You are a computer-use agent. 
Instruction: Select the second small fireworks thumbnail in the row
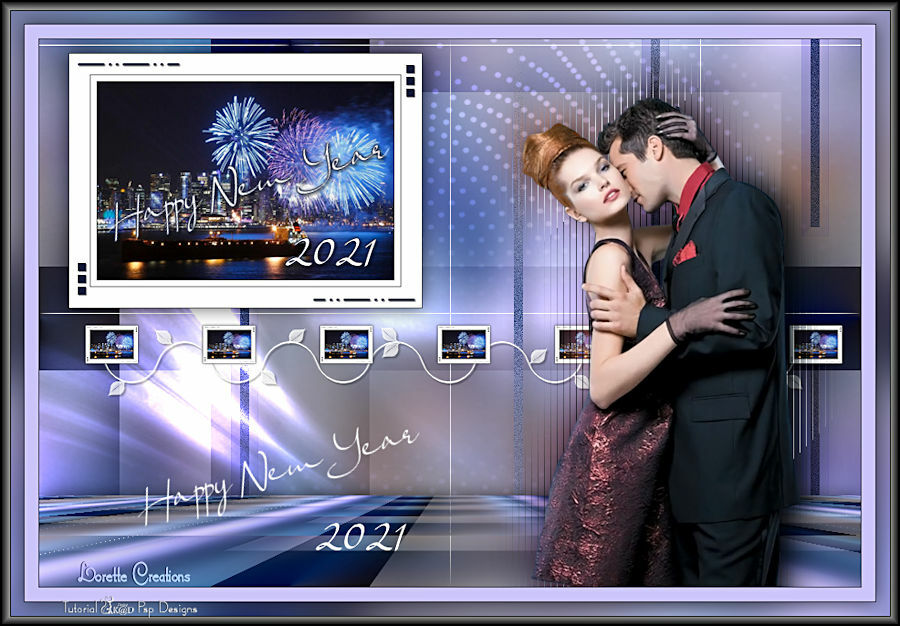click(229, 343)
